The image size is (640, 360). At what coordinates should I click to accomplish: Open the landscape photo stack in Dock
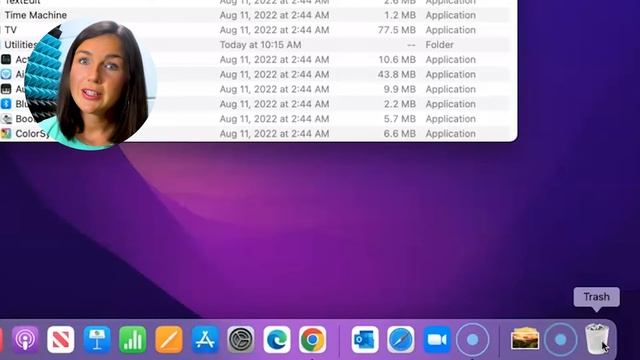(x=525, y=340)
